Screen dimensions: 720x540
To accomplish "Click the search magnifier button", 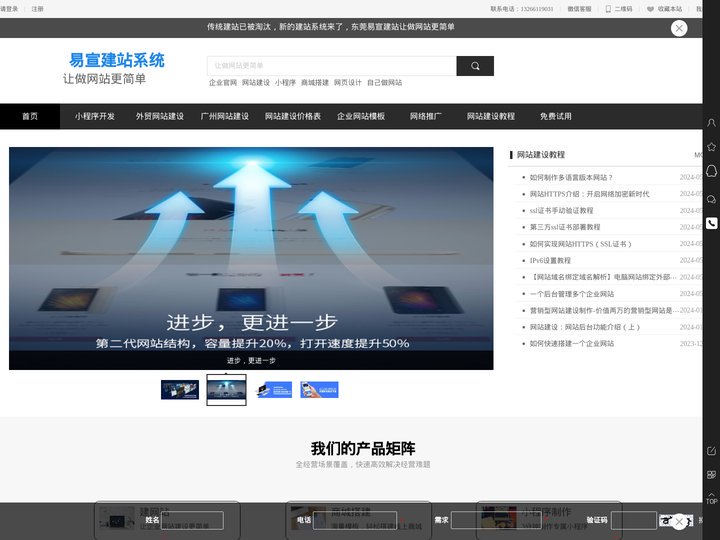I will coord(475,66).
